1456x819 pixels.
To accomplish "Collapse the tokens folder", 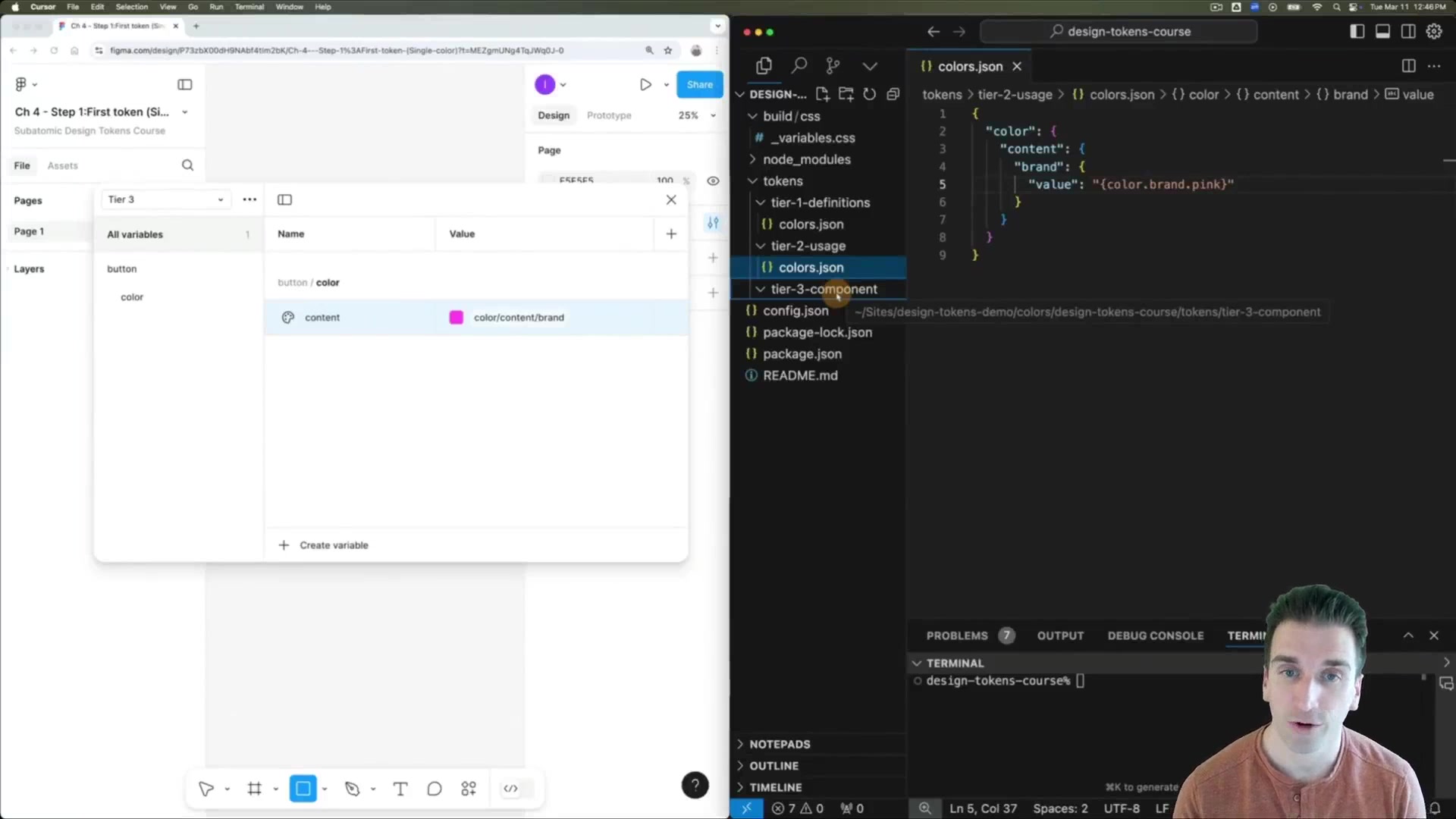I will [x=752, y=181].
